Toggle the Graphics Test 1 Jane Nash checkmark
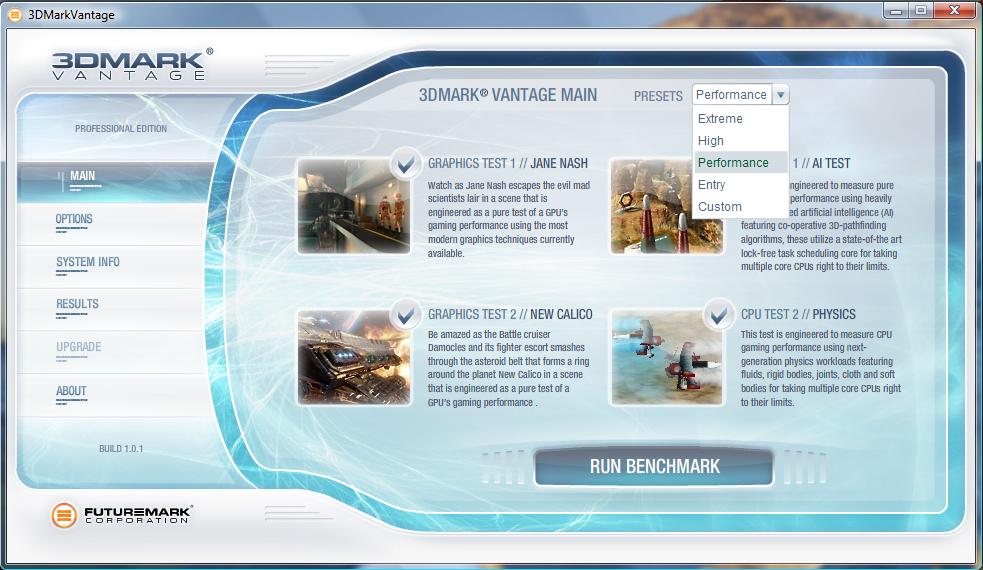The width and height of the screenshot is (983, 570). click(406, 164)
